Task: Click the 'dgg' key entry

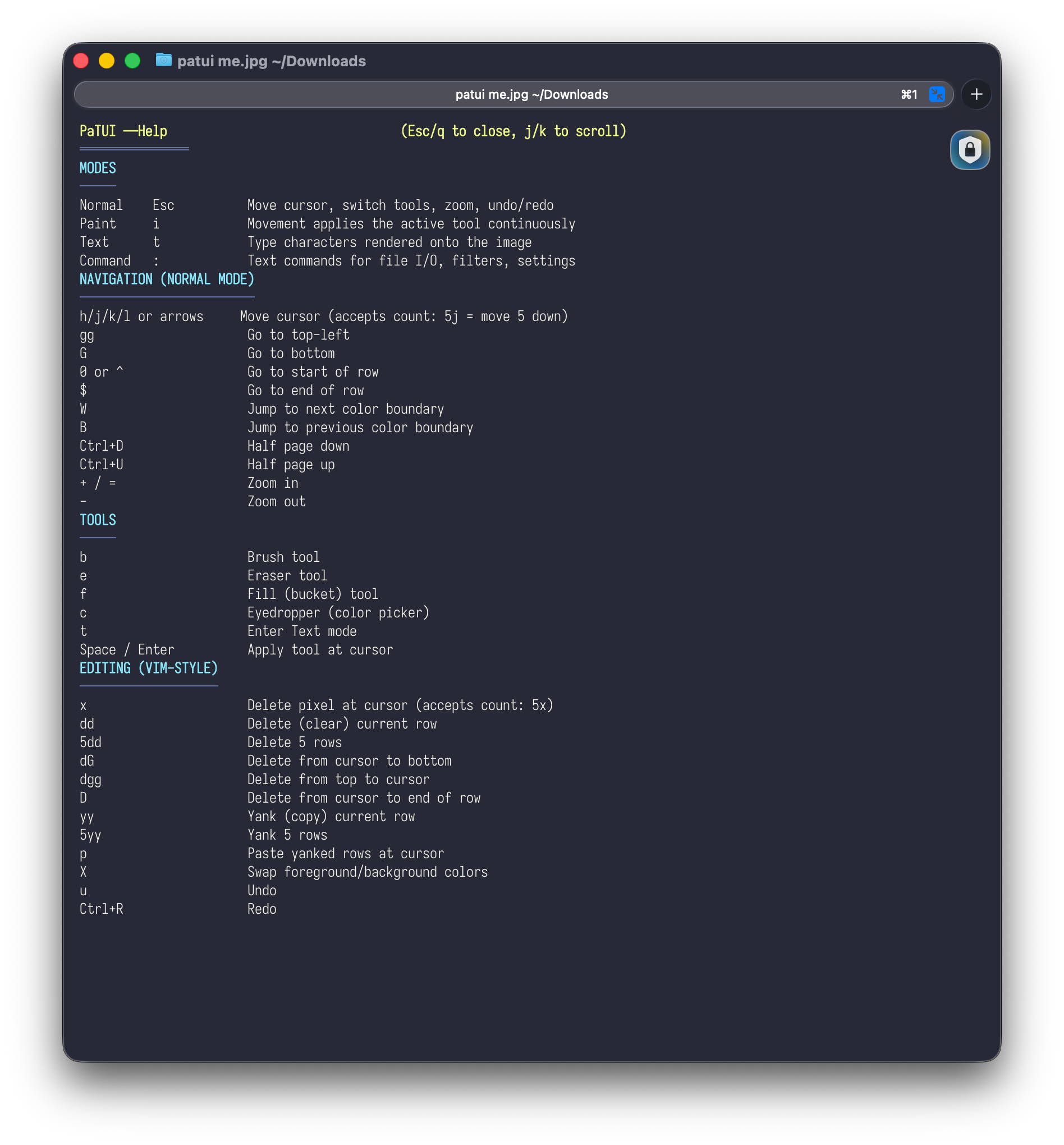Action: (90, 780)
